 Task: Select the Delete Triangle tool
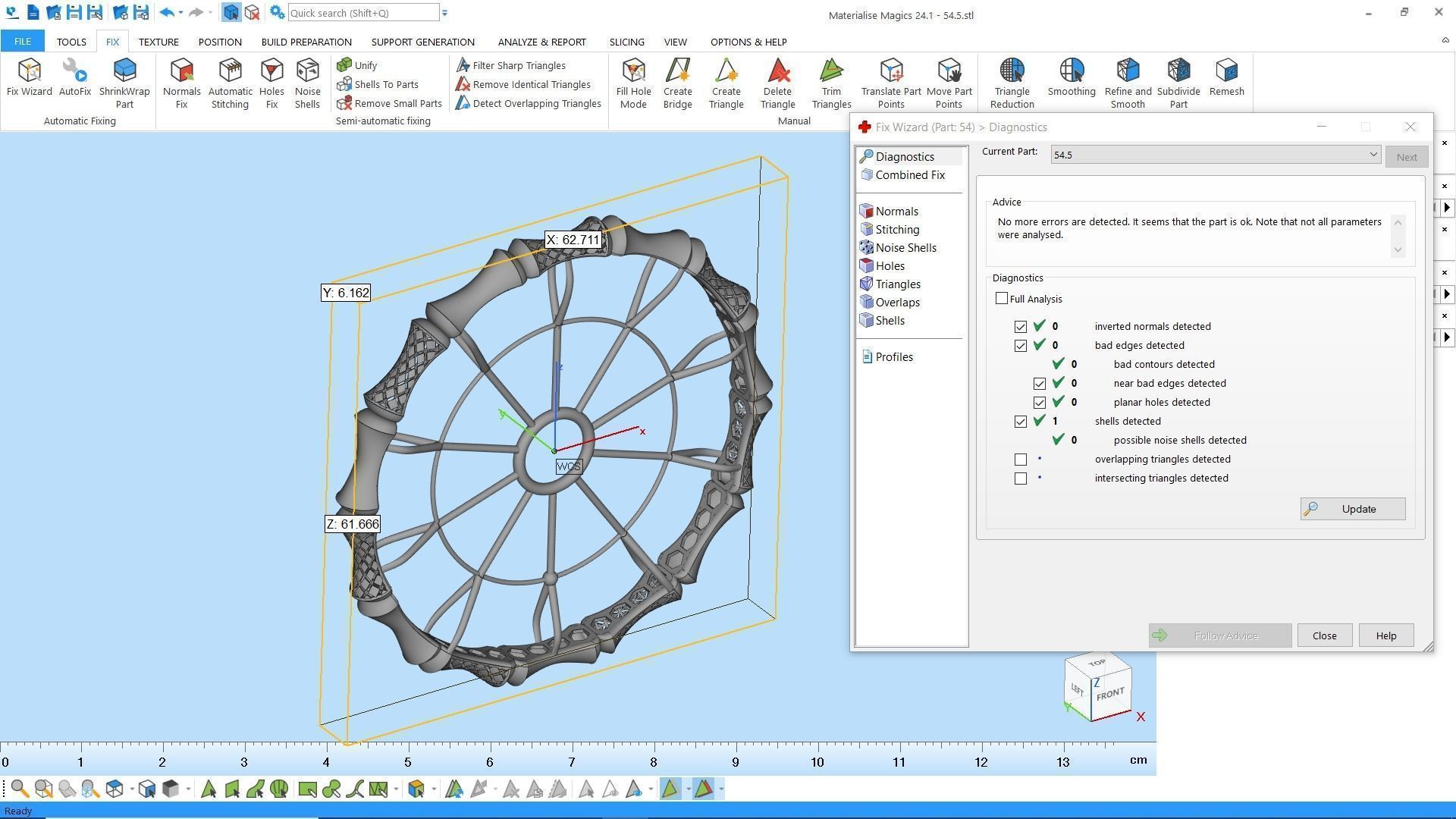777,82
